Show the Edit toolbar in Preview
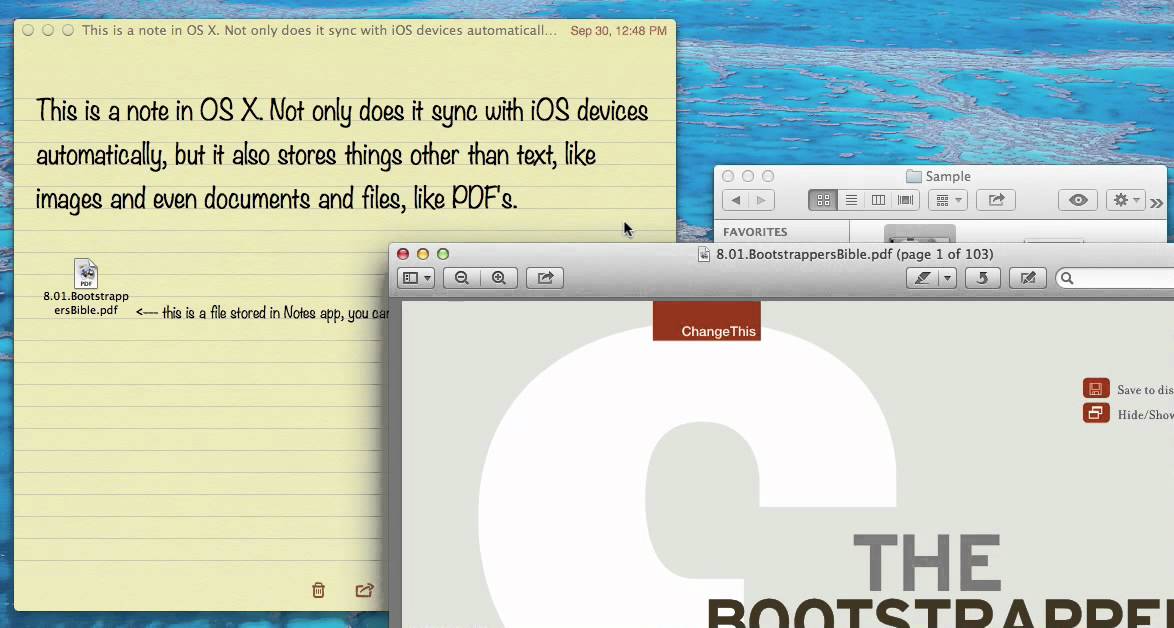1174x628 pixels. tap(1028, 278)
